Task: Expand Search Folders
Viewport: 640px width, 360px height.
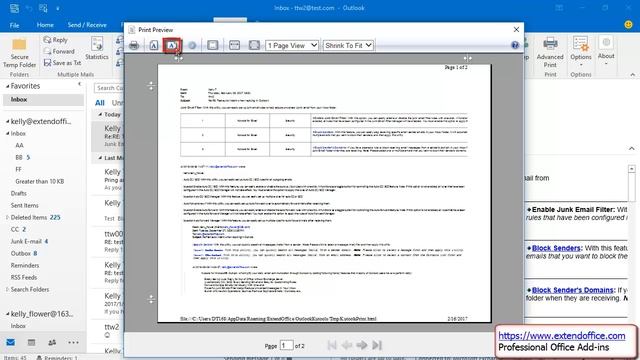Action: (x=7, y=289)
